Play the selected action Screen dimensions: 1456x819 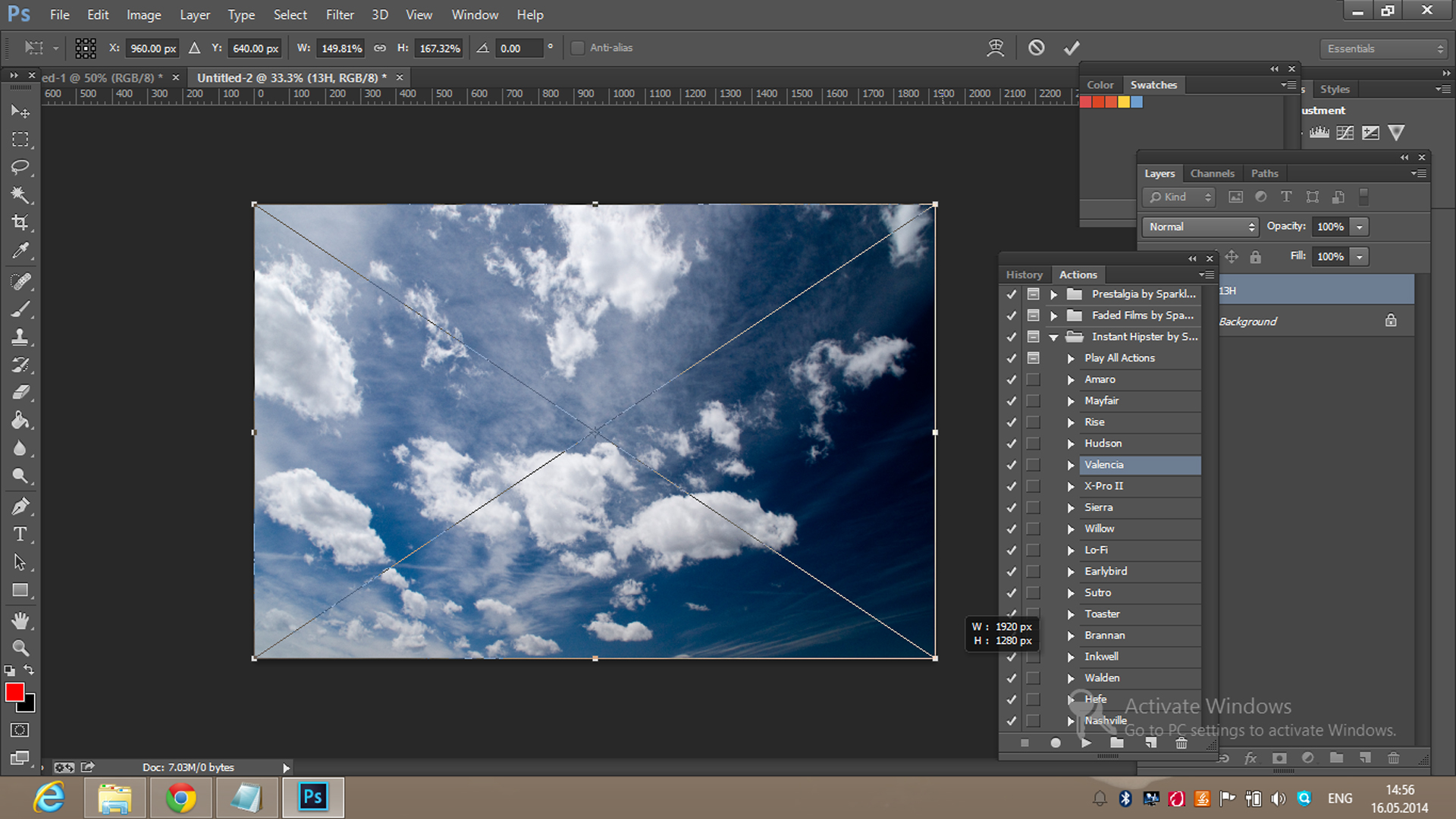pos(1086,743)
